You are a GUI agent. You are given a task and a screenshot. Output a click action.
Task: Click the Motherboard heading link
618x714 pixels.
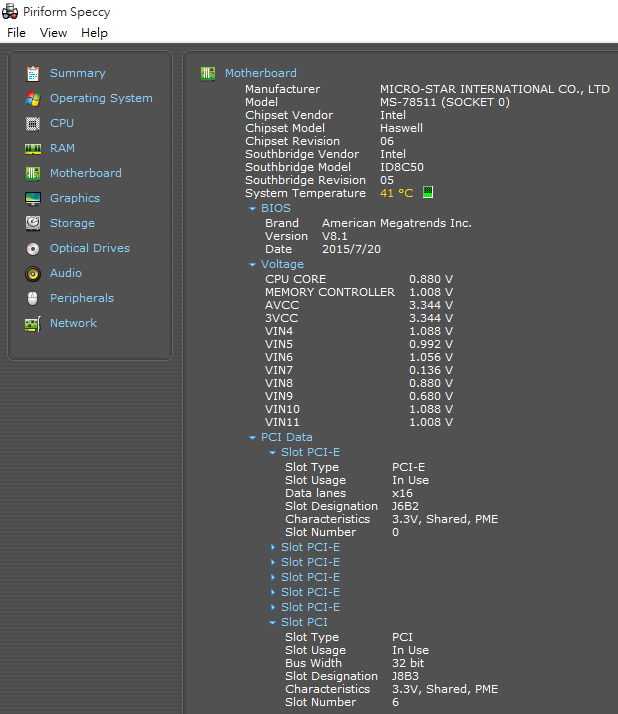click(x=260, y=73)
